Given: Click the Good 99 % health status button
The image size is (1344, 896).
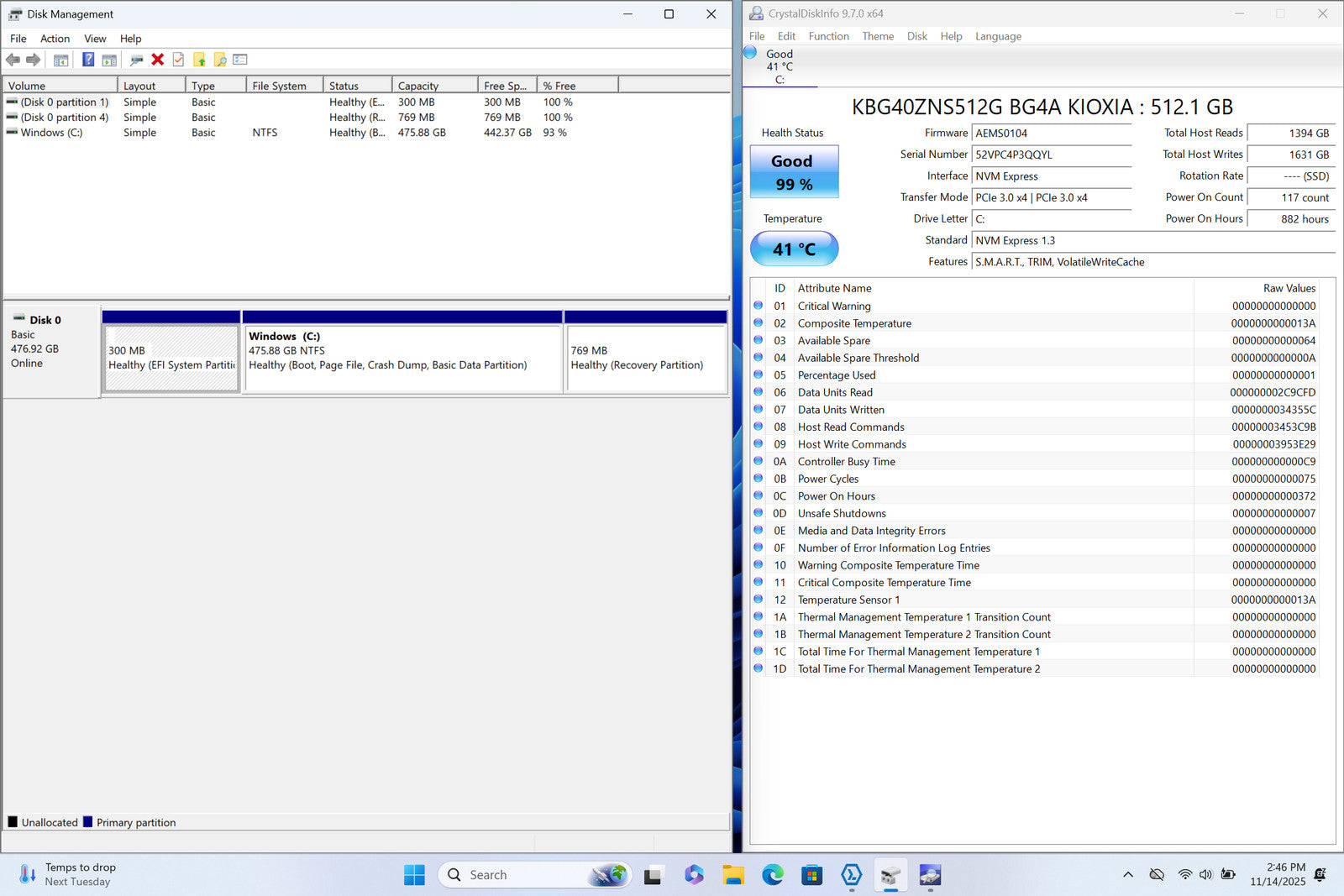Looking at the screenshot, I should 794,172.
